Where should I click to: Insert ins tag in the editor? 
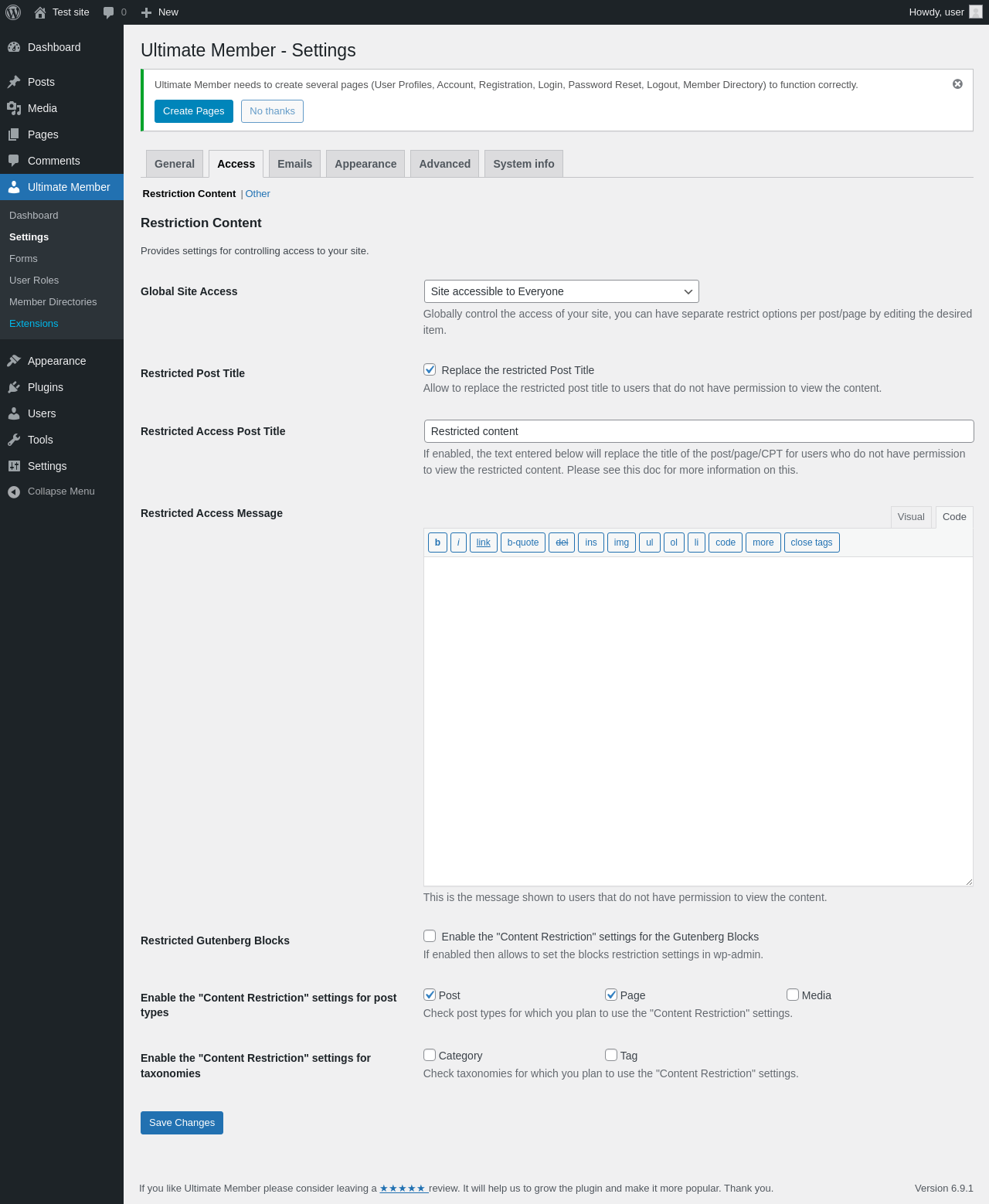(x=591, y=542)
